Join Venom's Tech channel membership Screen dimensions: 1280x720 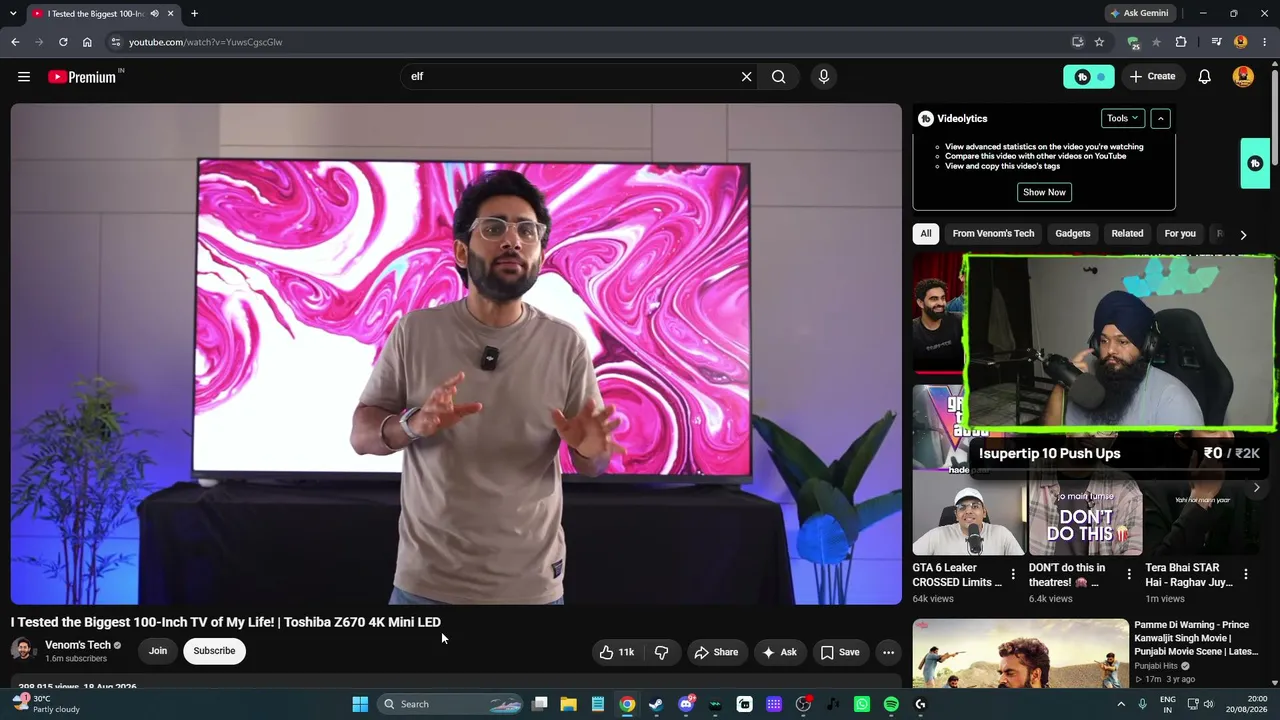pyautogui.click(x=158, y=651)
